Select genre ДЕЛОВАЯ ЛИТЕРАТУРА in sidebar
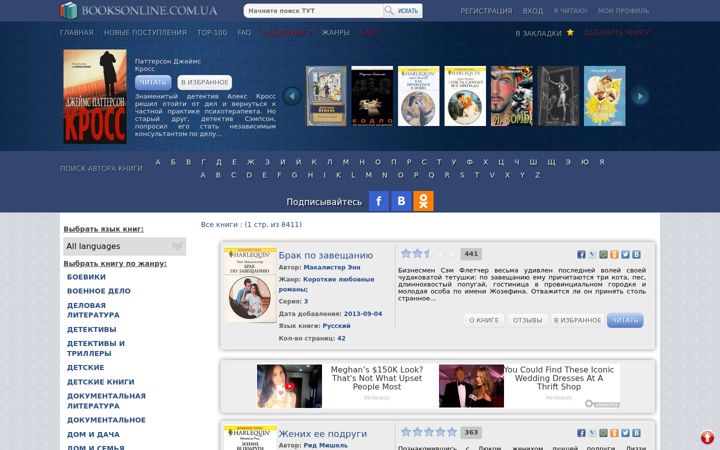Image resolution: width=720 pixels, height=450 pixels. click(93, 310)
